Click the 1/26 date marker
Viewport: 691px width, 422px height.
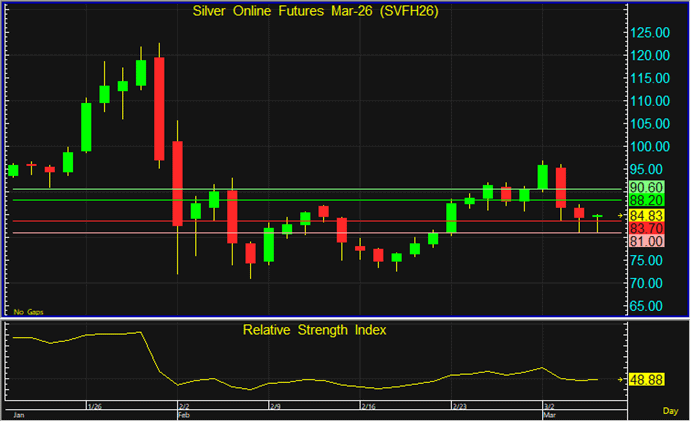pos(94,407)
